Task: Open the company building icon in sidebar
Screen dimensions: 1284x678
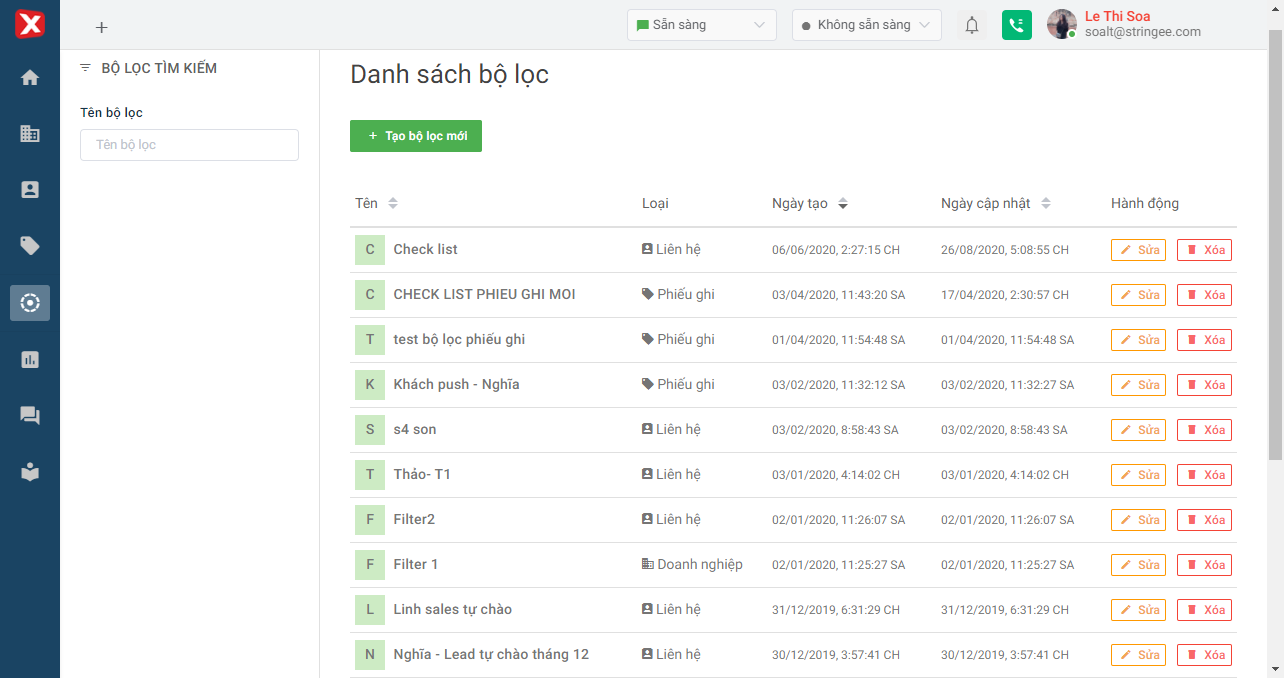Action: [x=30, y=133]
